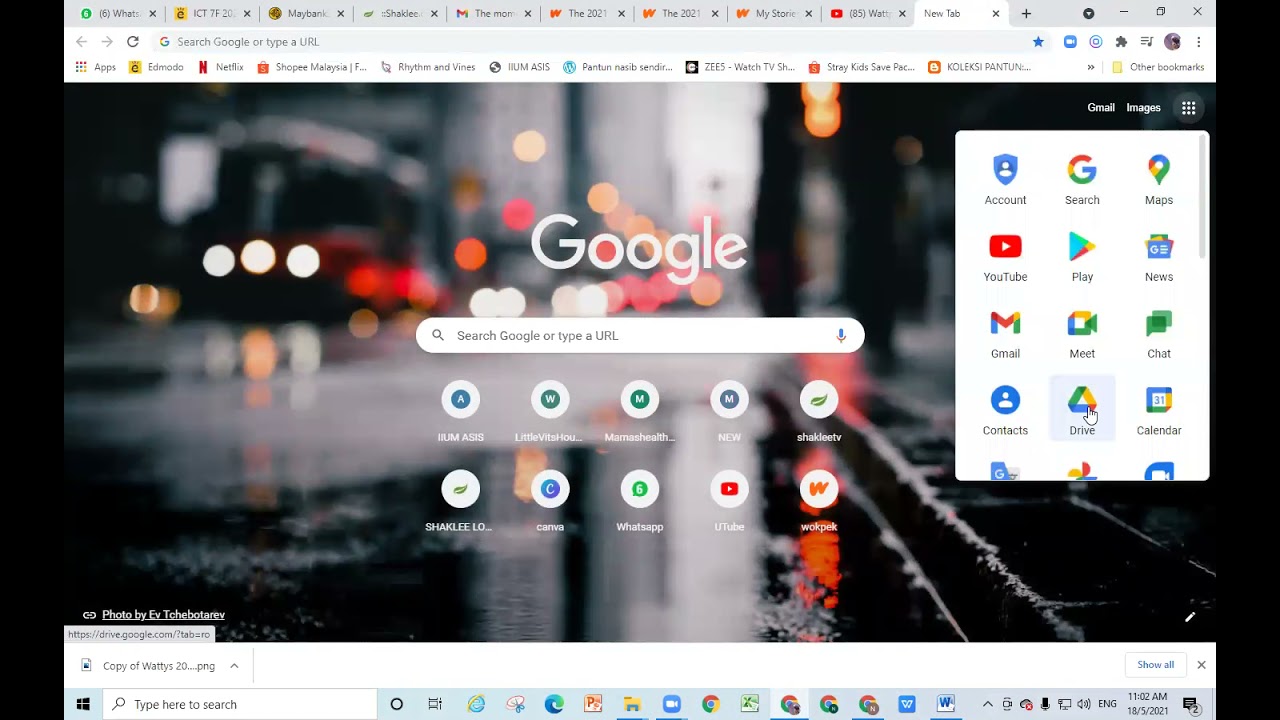1280x720 pixels.
Task: Open Chrome three-dot menu
Action: tap(1198, 42)
